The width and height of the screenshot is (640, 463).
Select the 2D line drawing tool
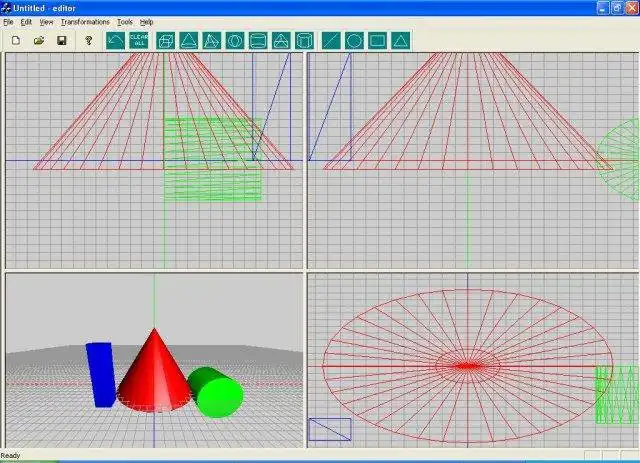tap(331, 41)
